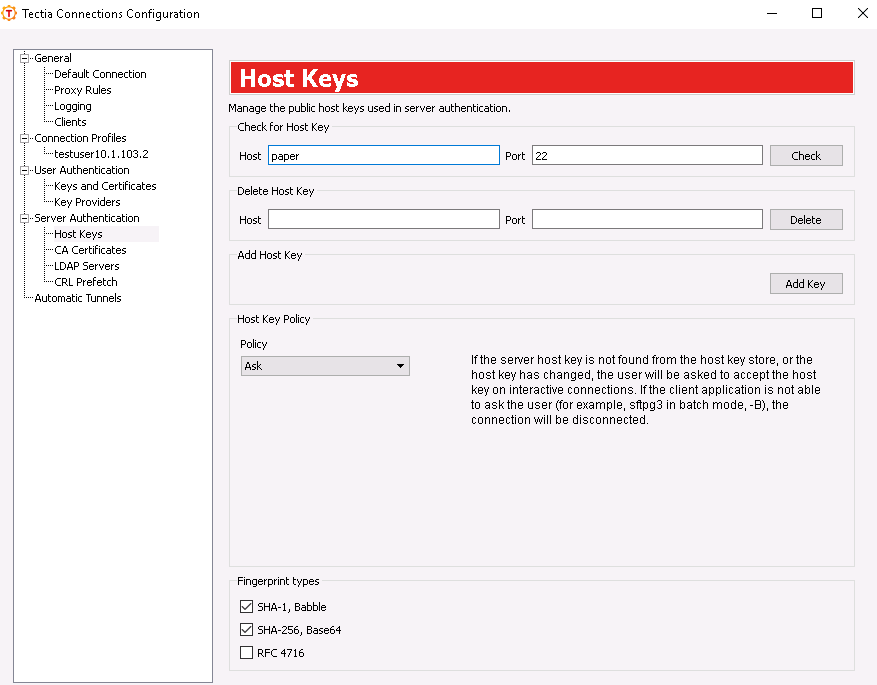Go to LDAP Servers settings

pyautogui.click(x=87, y=266)
